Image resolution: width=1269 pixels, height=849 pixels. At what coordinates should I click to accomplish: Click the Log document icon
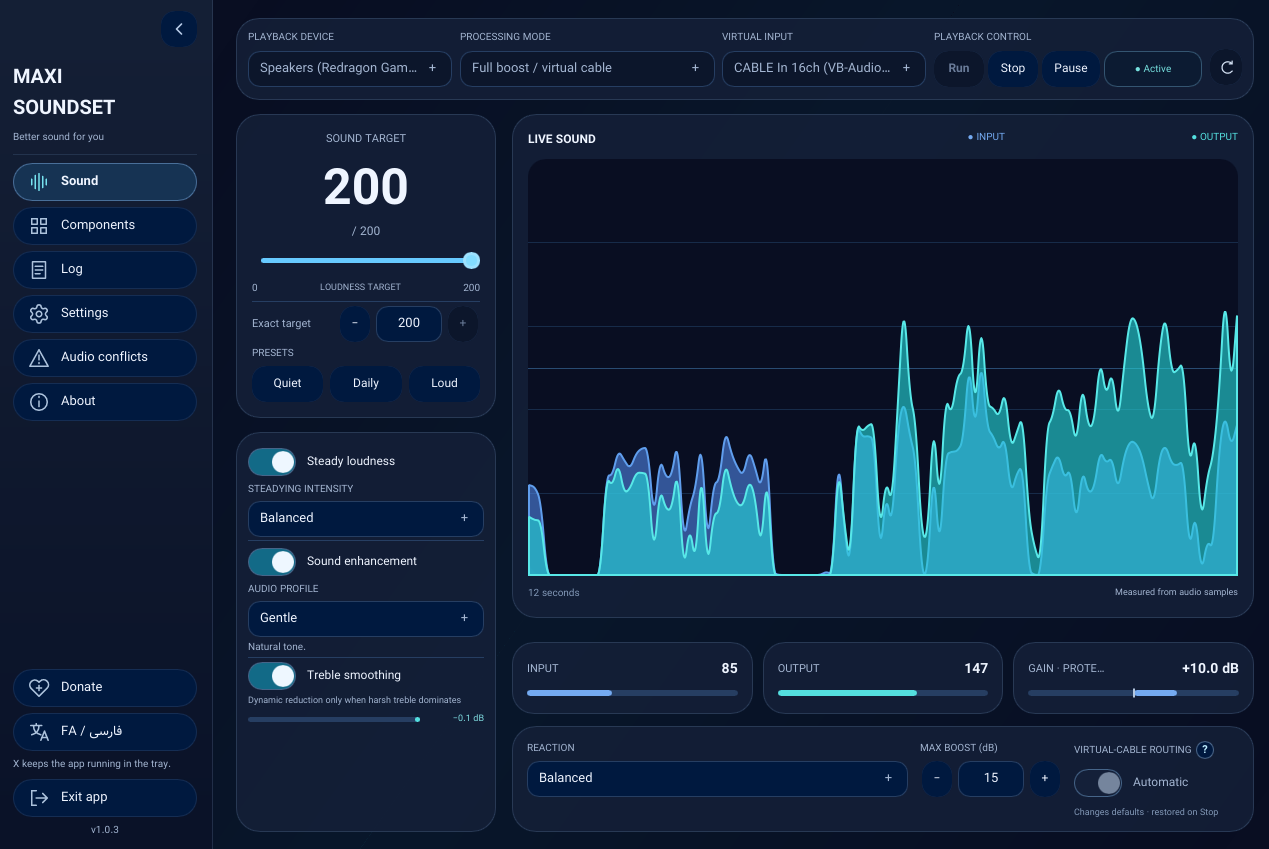pos(39,269)
